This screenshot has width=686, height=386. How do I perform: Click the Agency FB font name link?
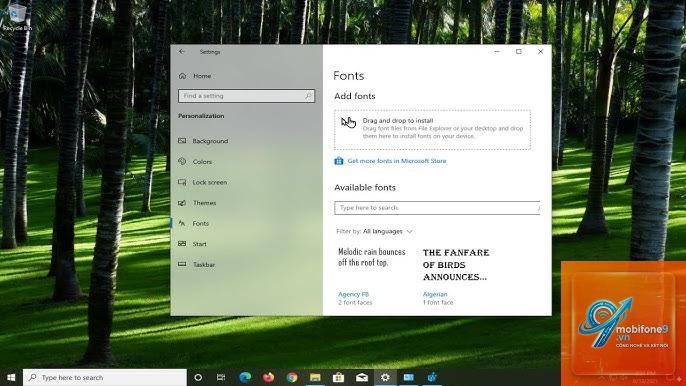(x=354, y=295)
